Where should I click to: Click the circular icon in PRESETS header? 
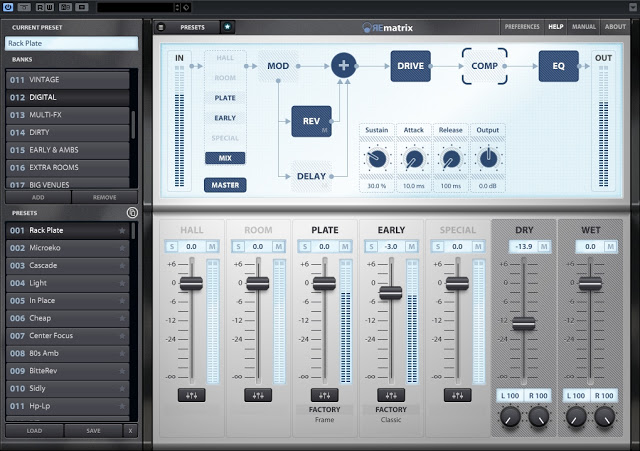[131, 213]
